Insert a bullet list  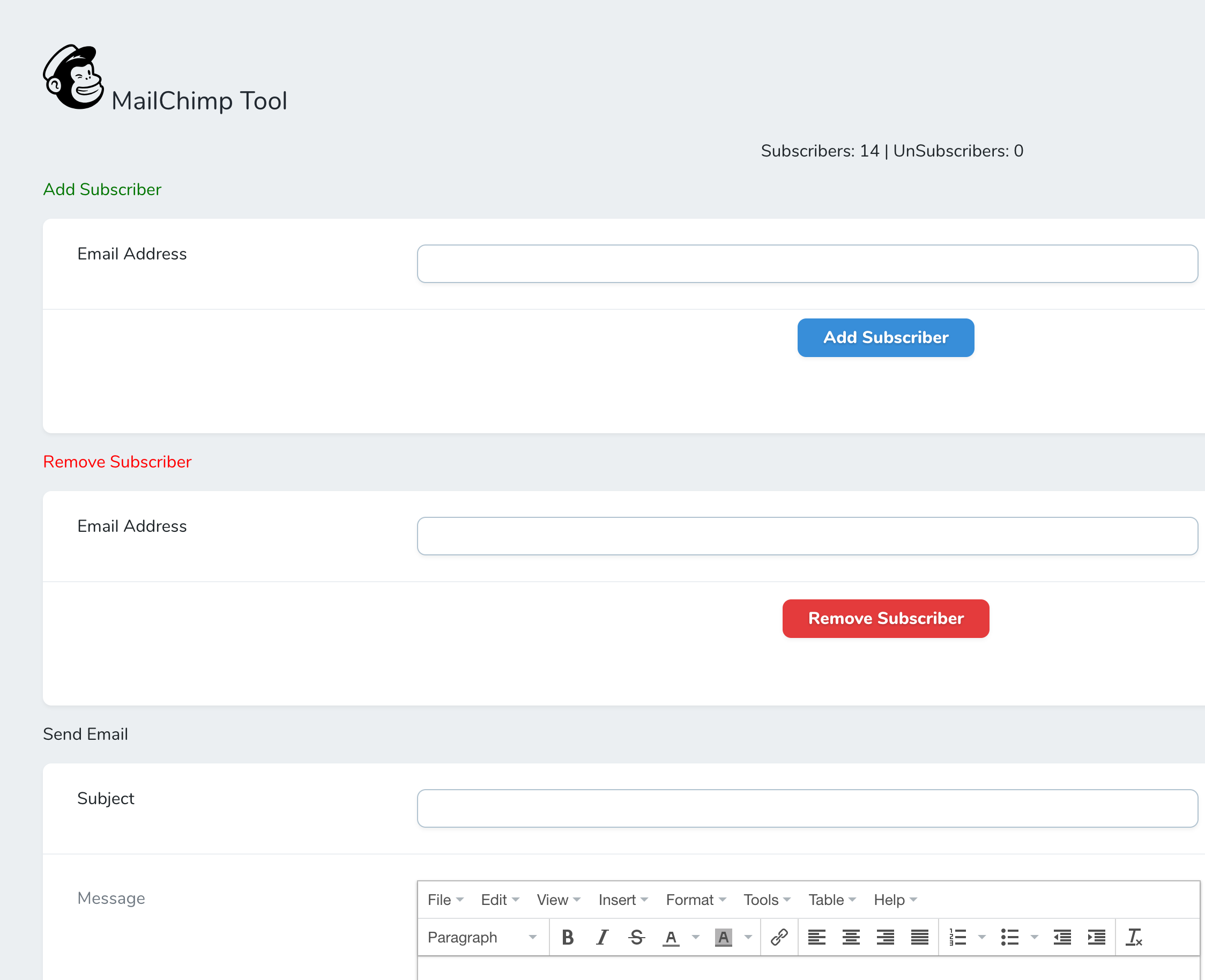pyautogui.click(x=1009, y=938)
